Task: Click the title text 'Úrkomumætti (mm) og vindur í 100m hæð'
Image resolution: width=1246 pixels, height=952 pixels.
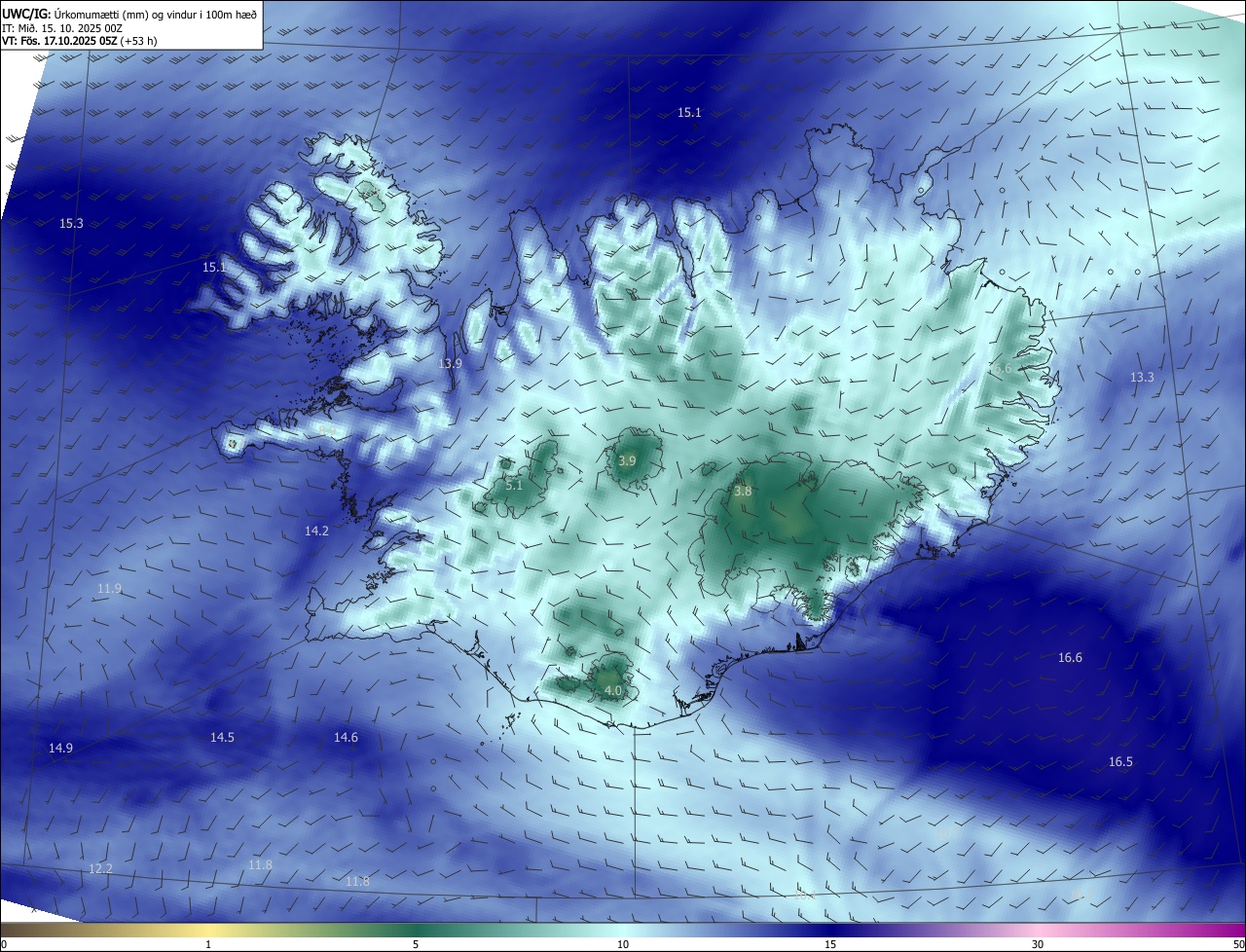Action: [157, 14]
